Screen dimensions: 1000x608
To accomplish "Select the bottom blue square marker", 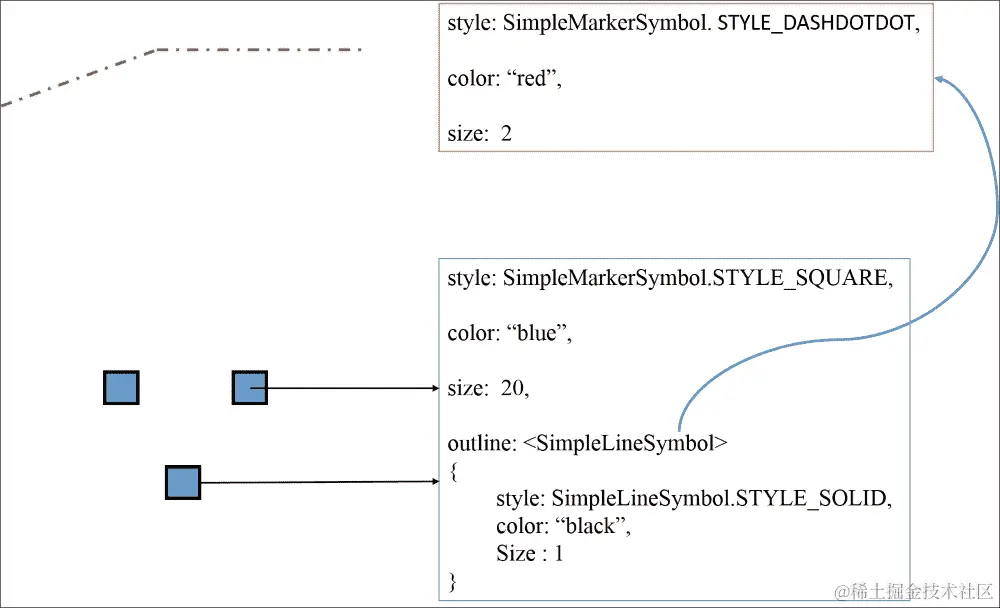I will tap(182, 483).
